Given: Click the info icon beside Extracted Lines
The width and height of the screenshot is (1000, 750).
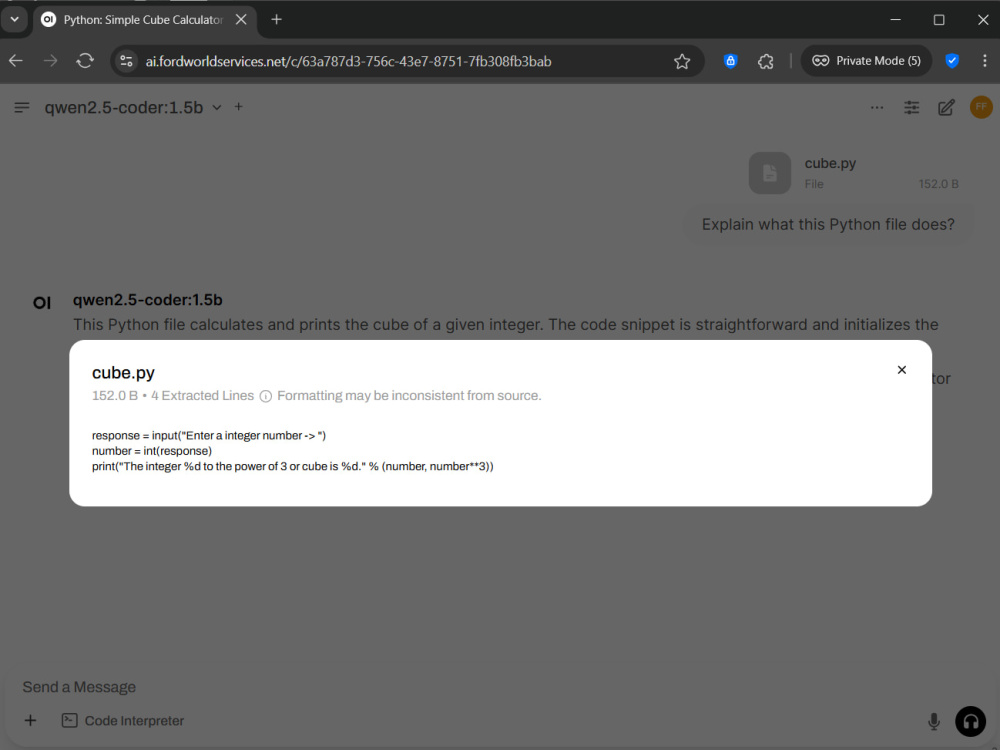Looking at the screenshot, I should click(x=265, y=396).
